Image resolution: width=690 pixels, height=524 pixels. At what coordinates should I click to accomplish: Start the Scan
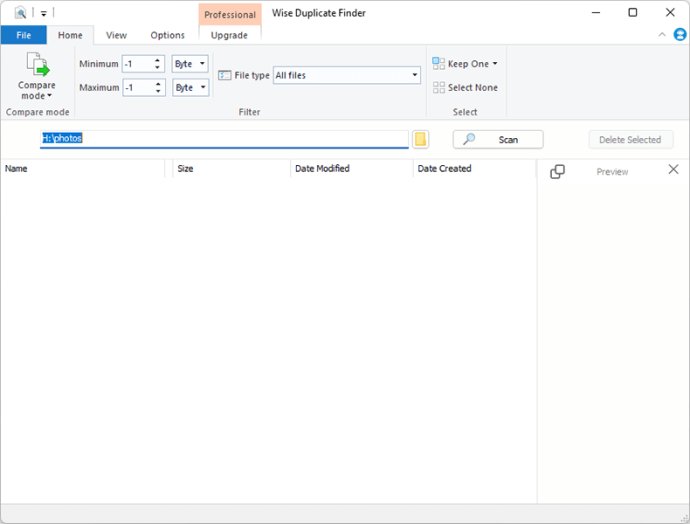[x=498, y=139]
